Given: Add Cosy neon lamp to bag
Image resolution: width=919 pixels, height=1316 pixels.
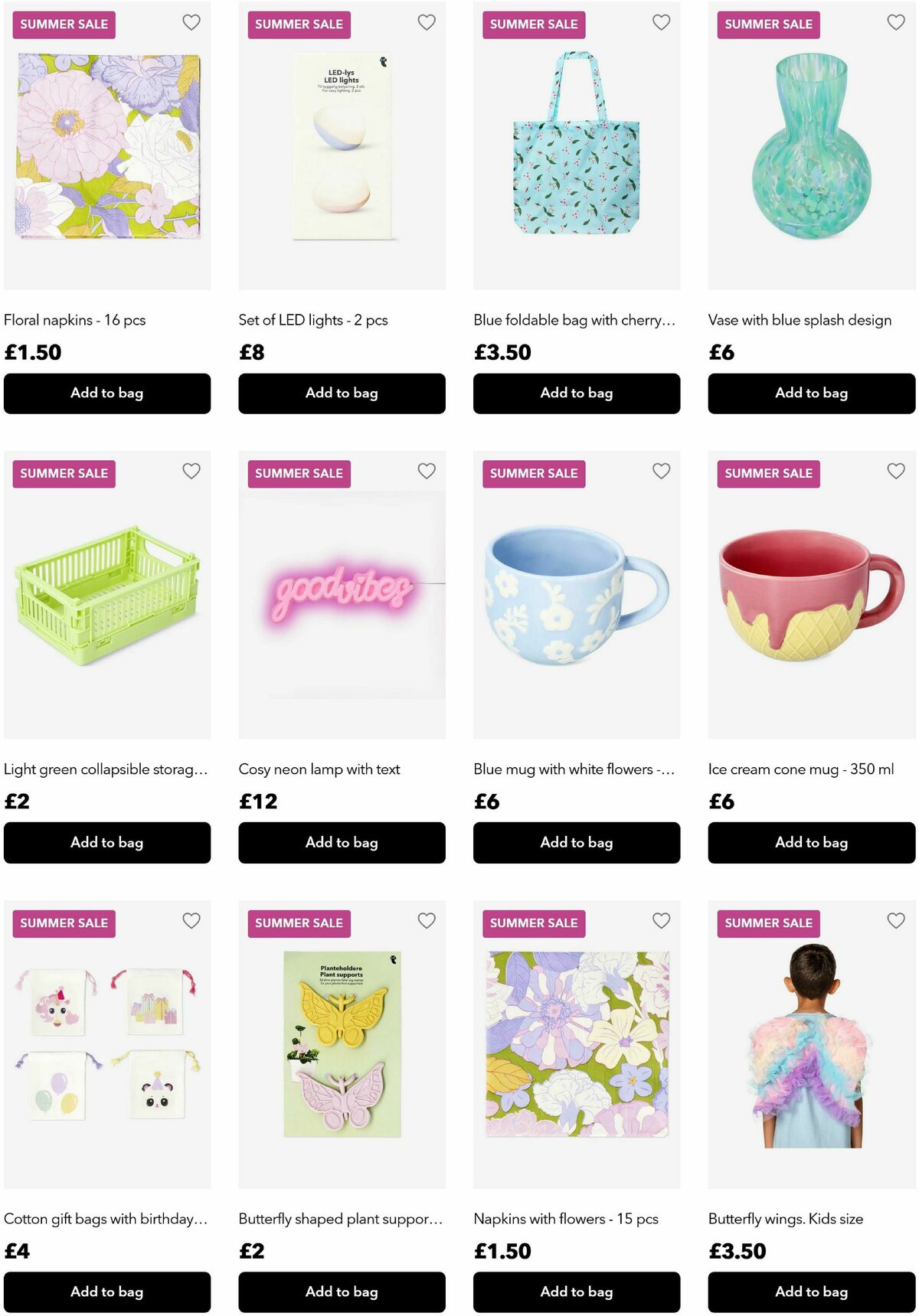Looking at the screenshot, I should pyautogui.click(x=342, y=843).
